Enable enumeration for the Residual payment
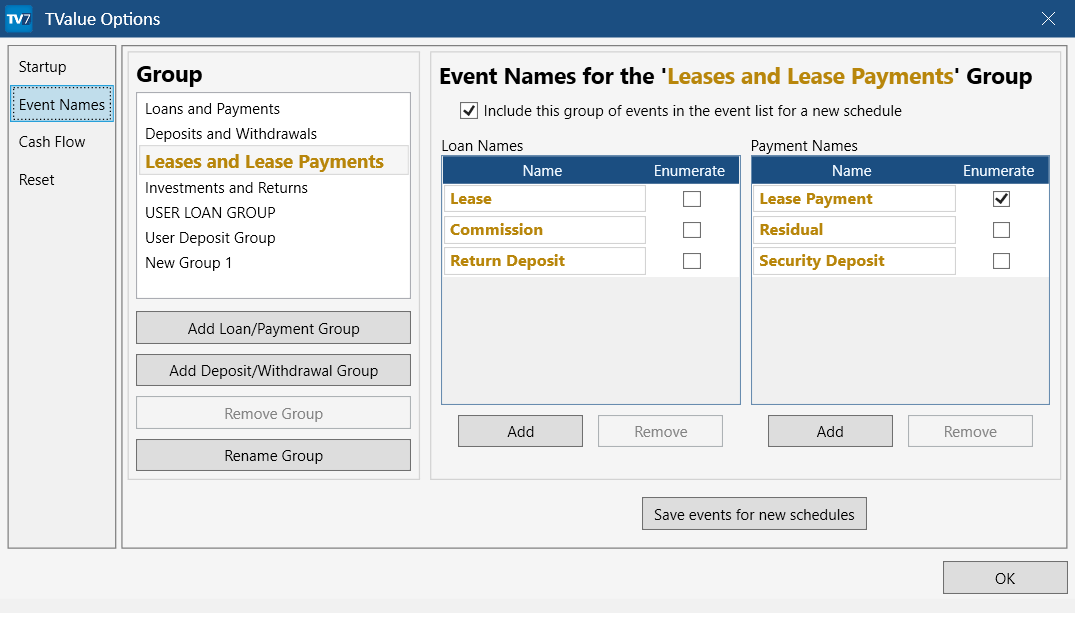This screenshot has height=622, width=1077. coord(1000,229)
